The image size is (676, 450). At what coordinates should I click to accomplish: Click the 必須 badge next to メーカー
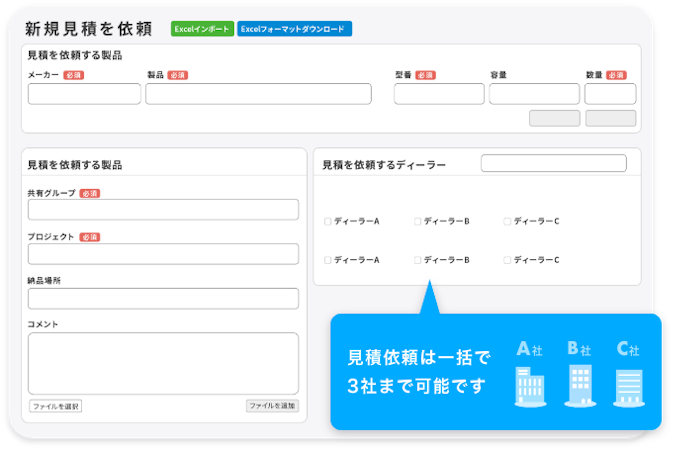coord(74,75)
